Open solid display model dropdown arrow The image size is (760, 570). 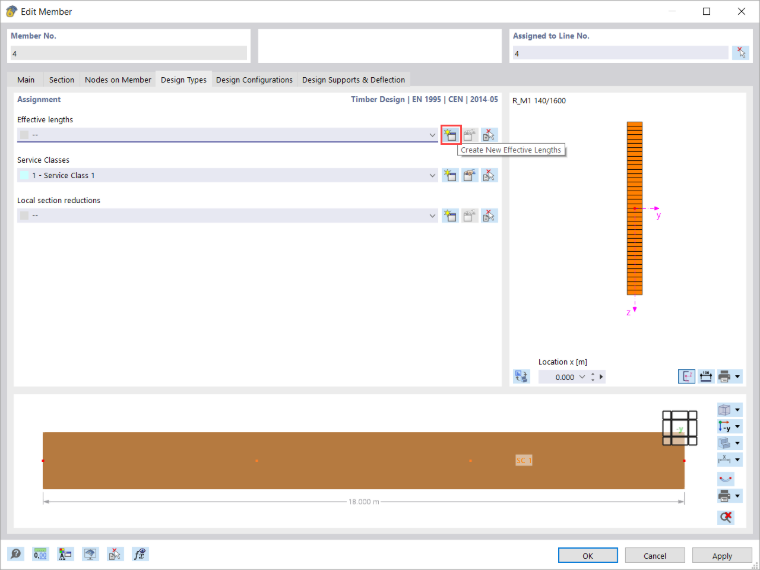pyautogui.click(x=738, y=443)
